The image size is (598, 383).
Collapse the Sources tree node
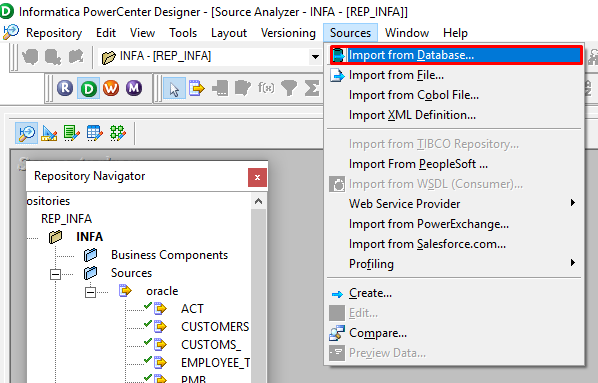point(56,274)
